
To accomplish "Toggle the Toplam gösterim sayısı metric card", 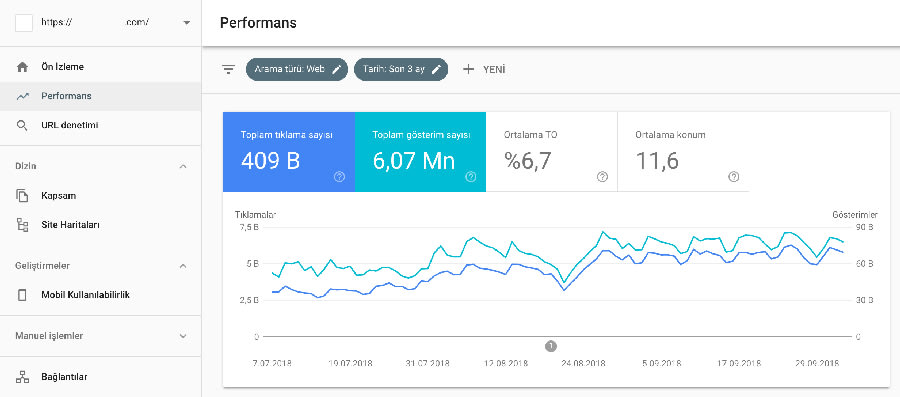I will click(420, 152).
